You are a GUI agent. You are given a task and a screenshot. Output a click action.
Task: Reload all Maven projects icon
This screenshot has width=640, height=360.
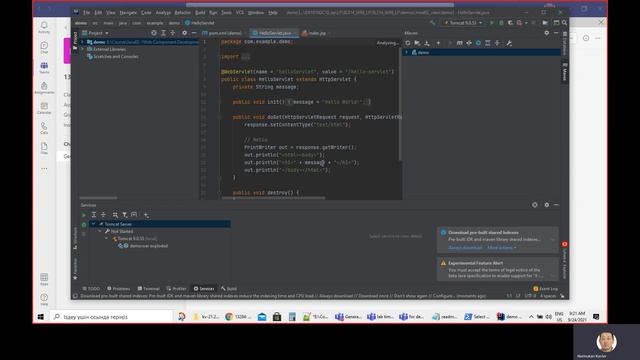407,43
